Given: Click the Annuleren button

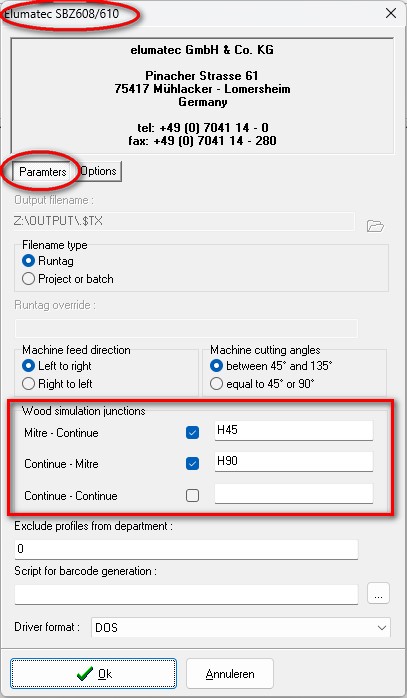Looking at the screenshot, I should [230, 674].
